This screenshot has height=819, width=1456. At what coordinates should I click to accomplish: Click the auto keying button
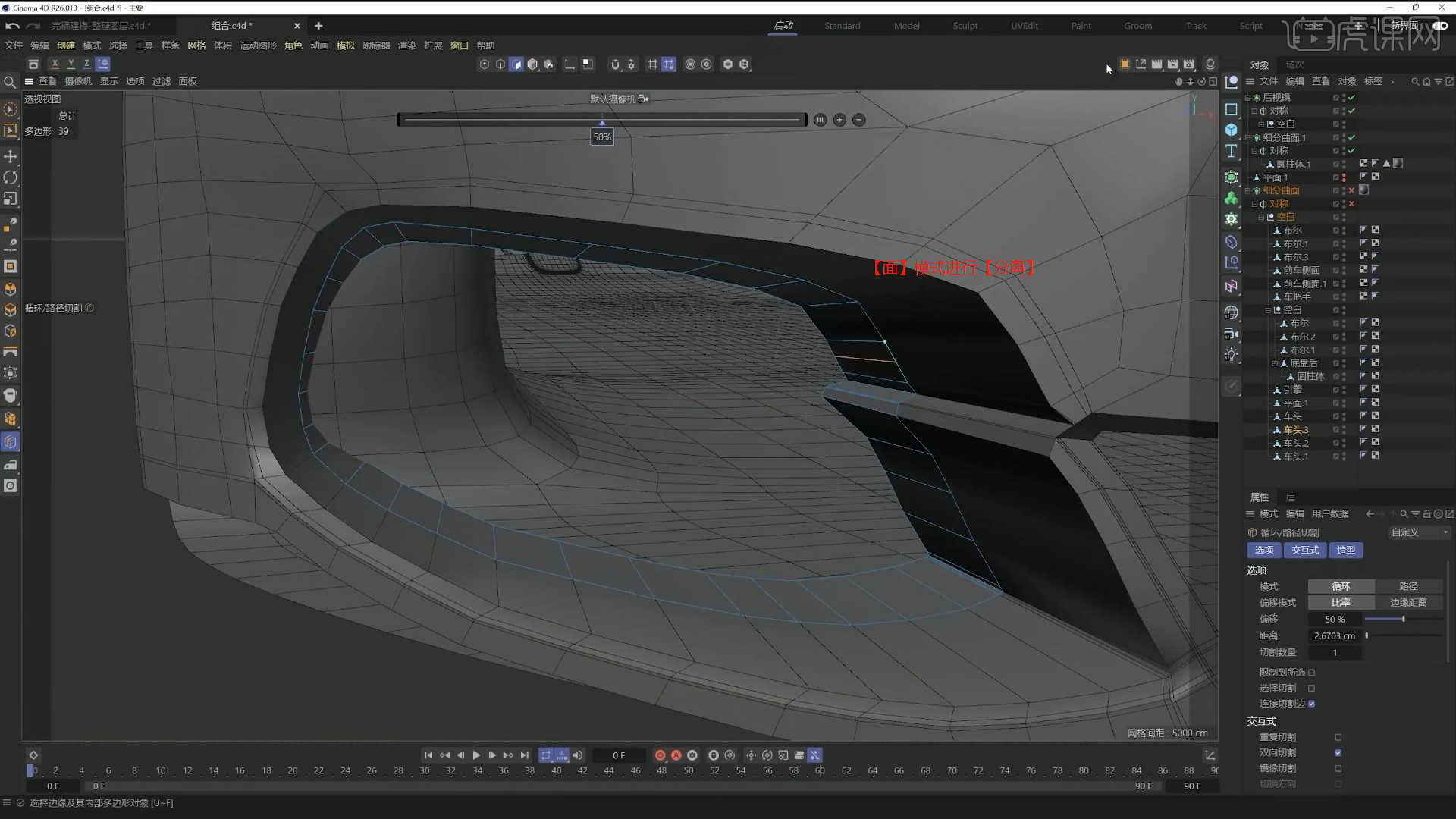[676, 755]
